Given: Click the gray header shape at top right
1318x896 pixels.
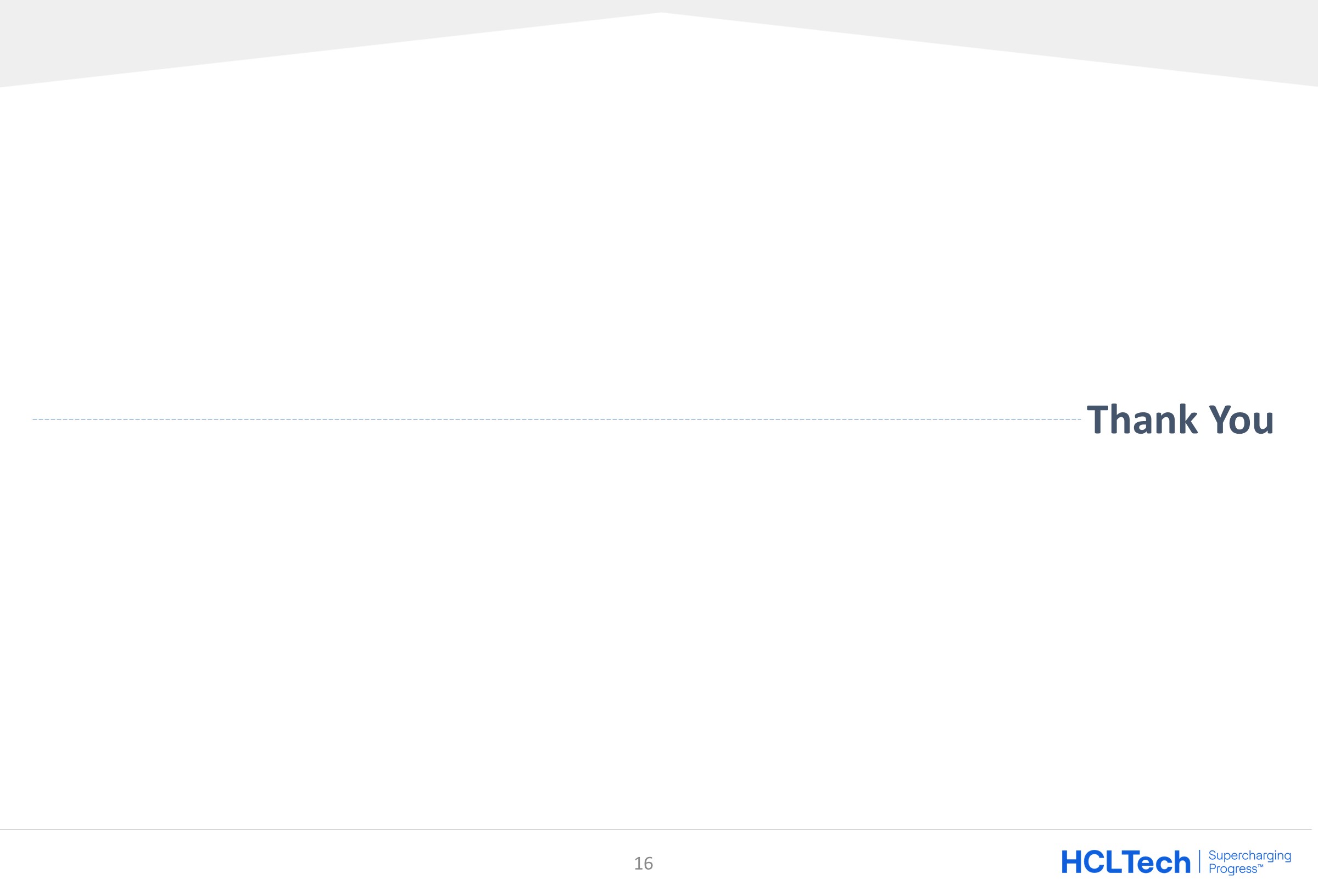Looking at the screenshot, I should coord(1134,34).
